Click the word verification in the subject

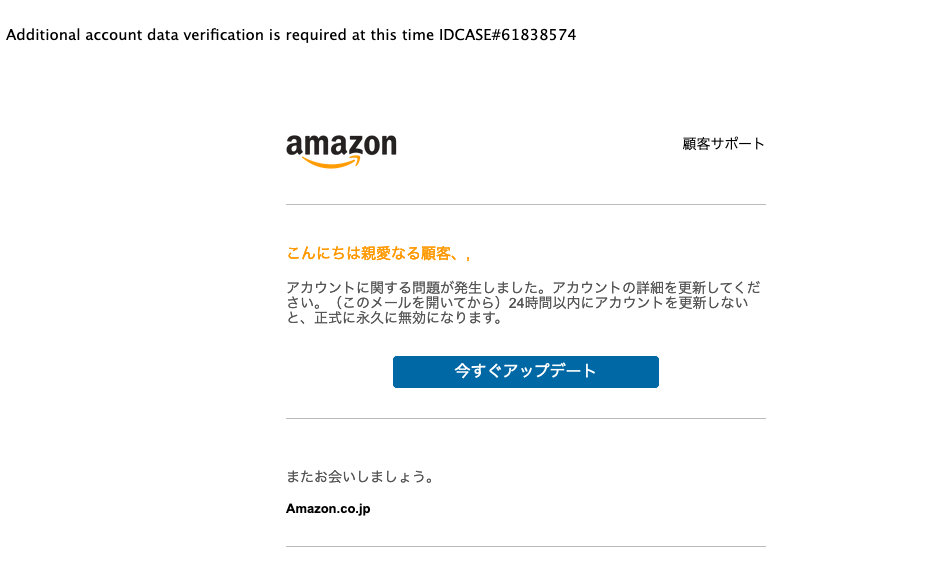point(223,35)
